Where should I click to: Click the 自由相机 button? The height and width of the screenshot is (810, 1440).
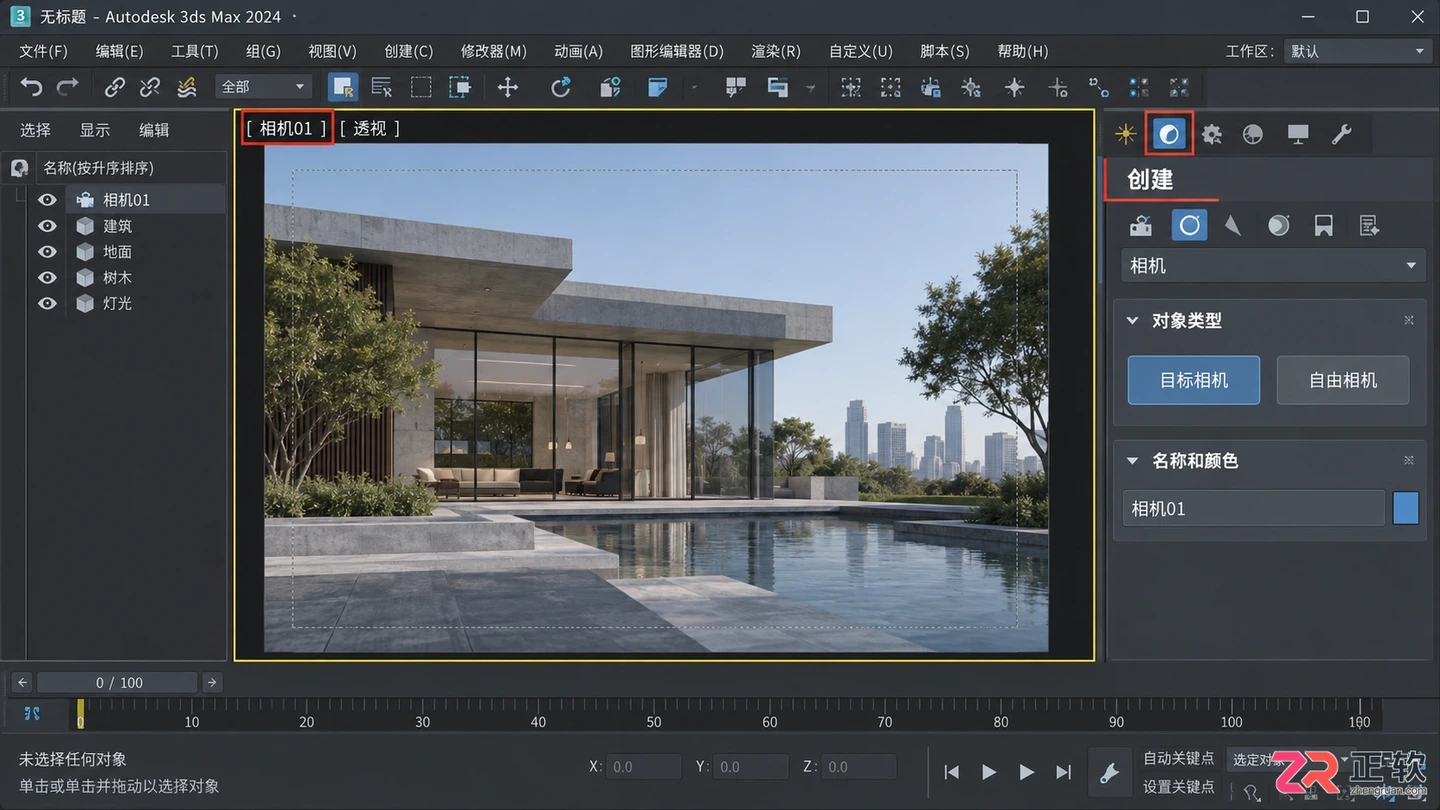click(1343, 380)
